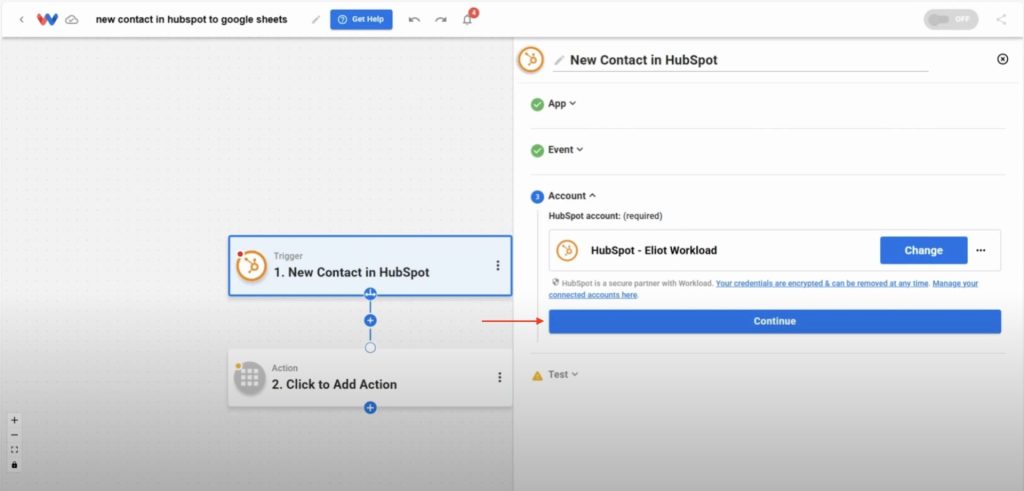Undo the last change
The height and width of the screenshot is (491, 1024).
tap(414, 20)
